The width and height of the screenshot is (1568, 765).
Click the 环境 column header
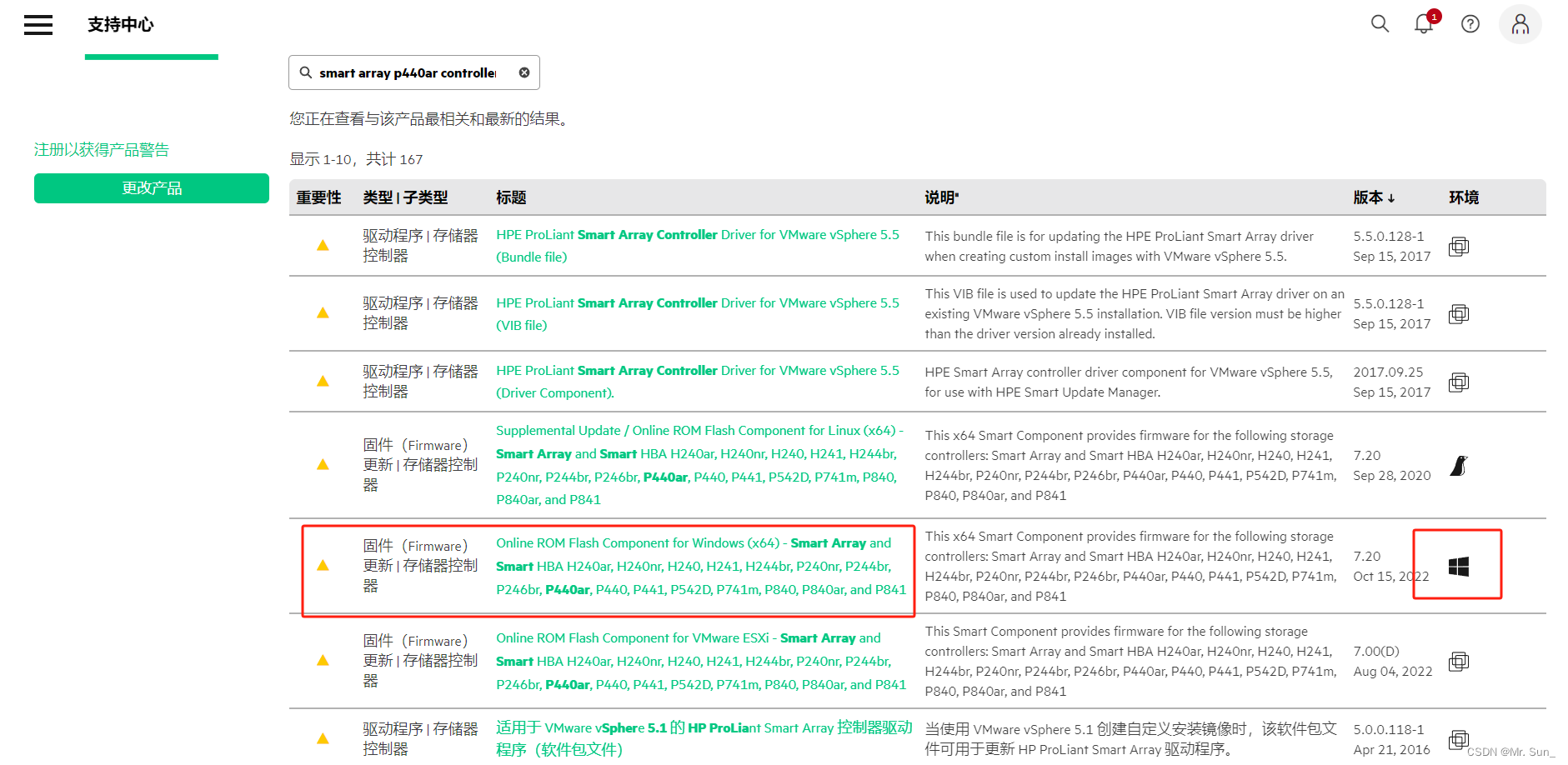click(x=1464, y=197)
